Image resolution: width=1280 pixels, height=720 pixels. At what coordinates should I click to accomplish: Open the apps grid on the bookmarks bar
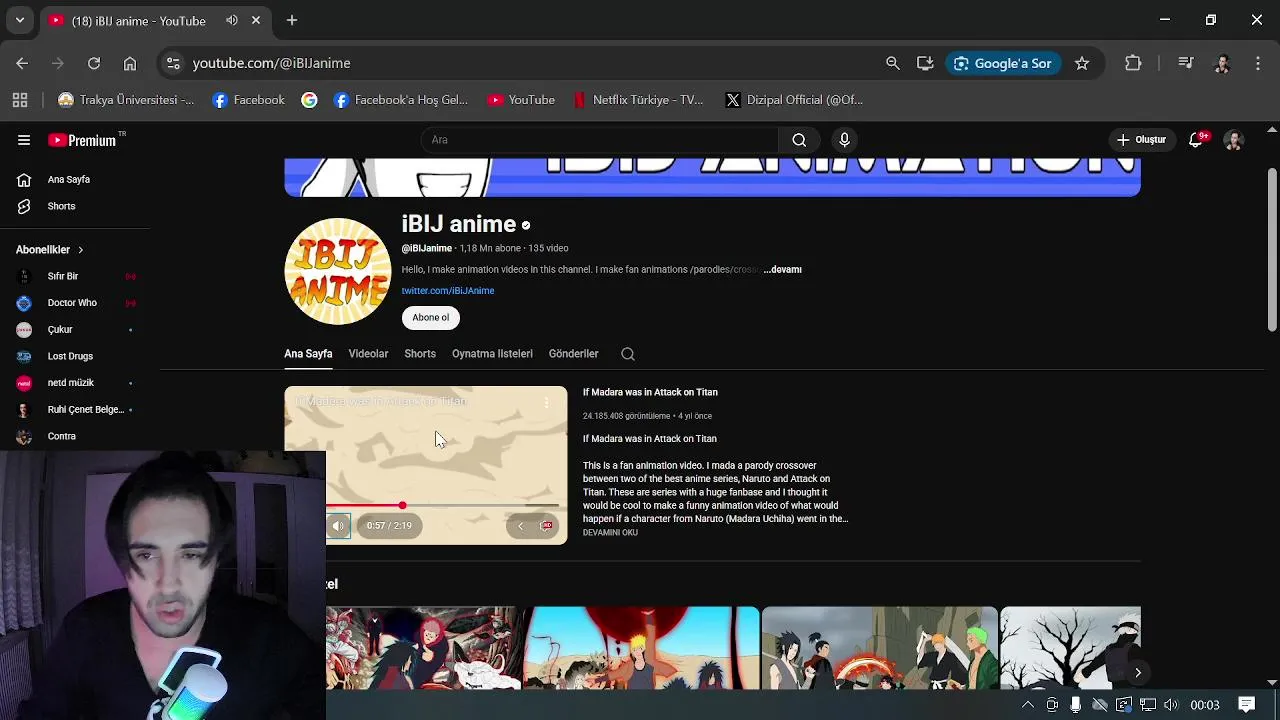click(20, 100)
